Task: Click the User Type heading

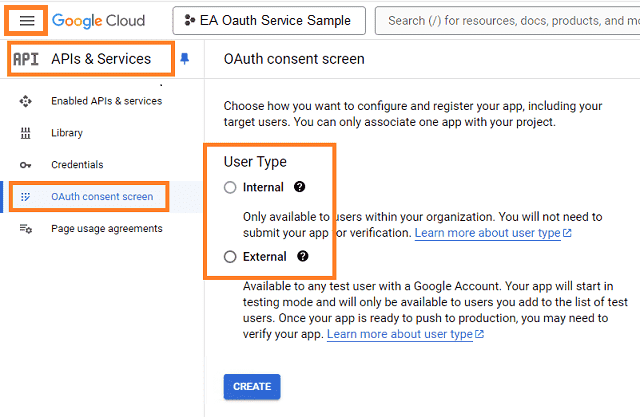Action: tap(255, 162)
